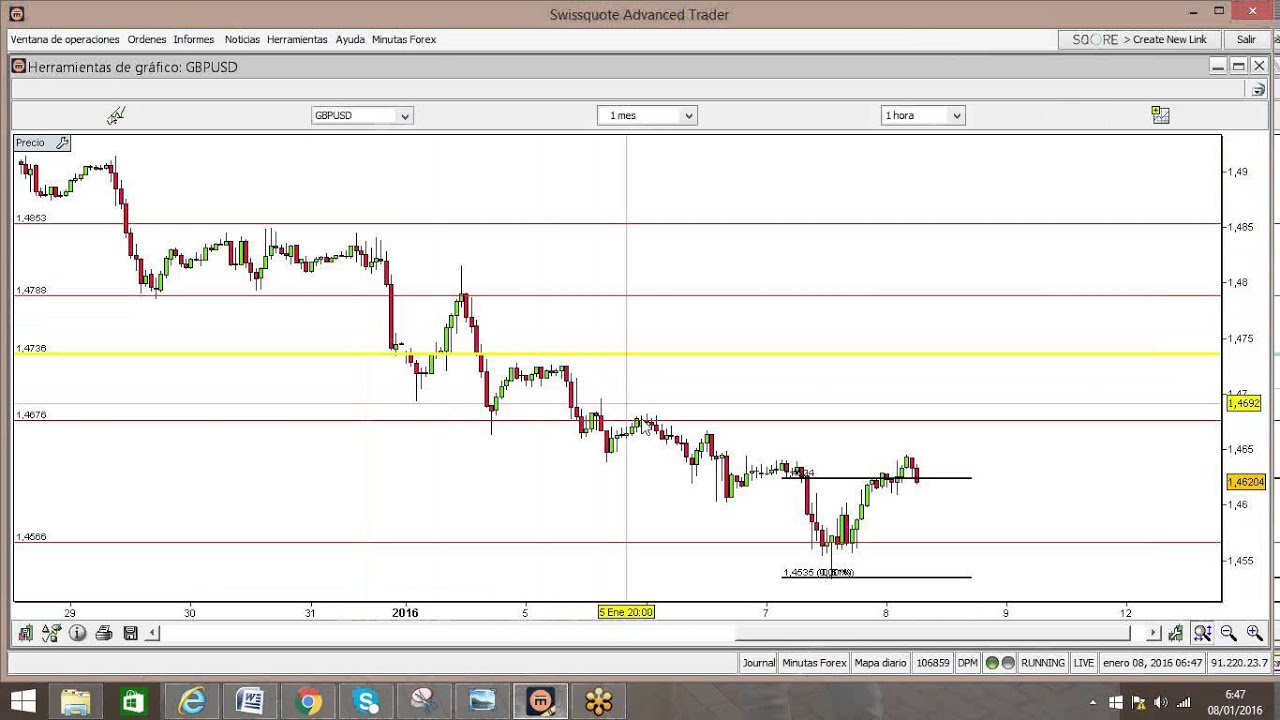Open the Herramientas menu
Viewport: 1280px width, 720px height.
click(x=297, y=39)
